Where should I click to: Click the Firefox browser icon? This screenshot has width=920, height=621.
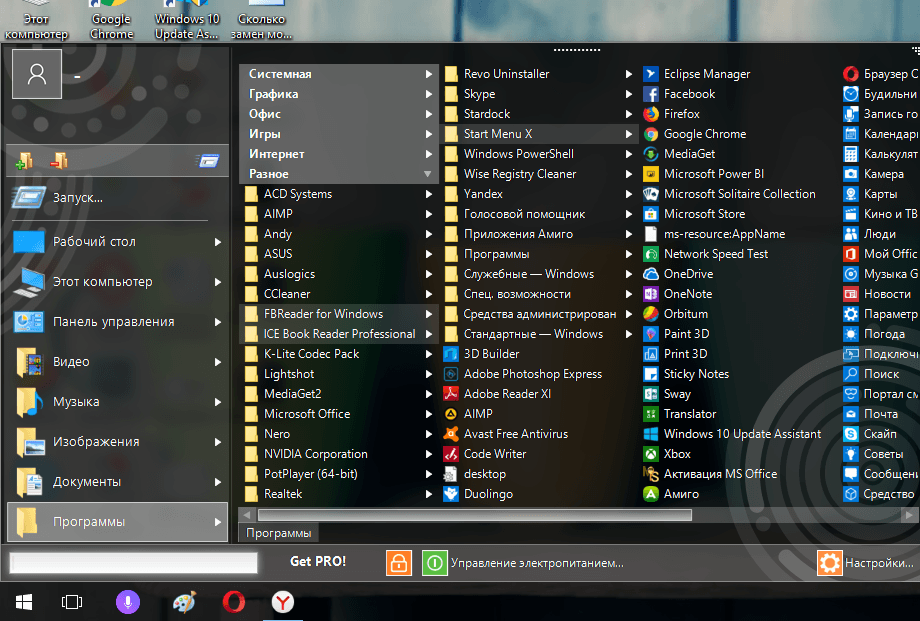tap(651, 114)
